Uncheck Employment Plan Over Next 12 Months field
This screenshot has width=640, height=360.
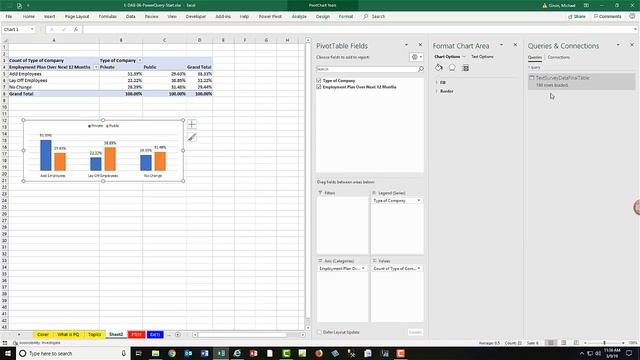click(319, 87)
